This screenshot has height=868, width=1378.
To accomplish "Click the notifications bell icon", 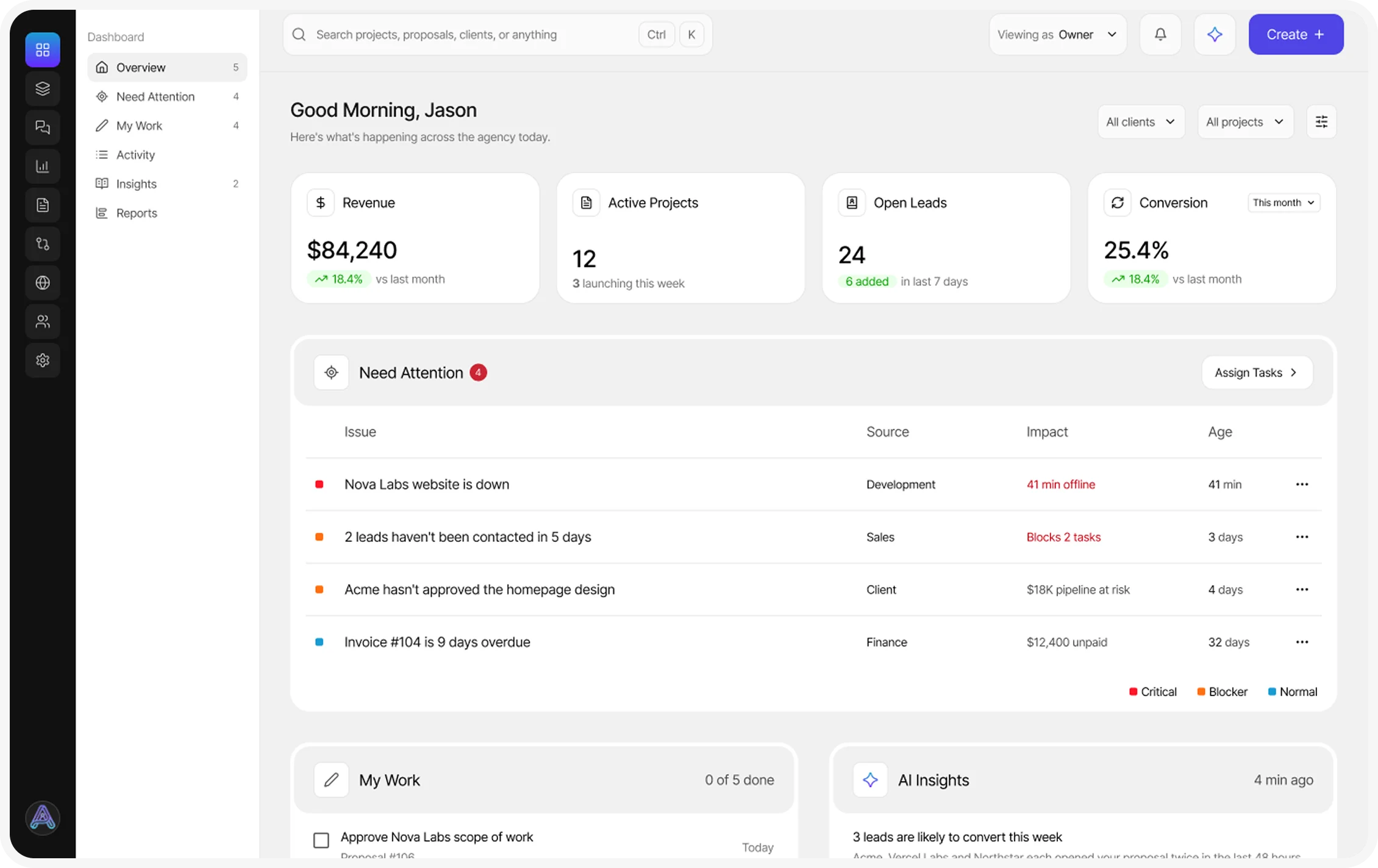I will tap(1160, 35).
